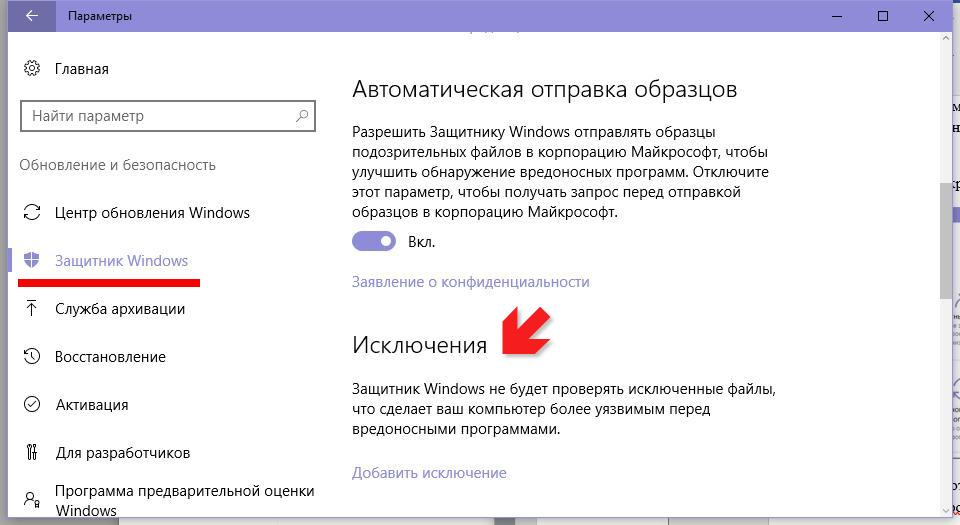Select Защитник Windows in sidebar

pyautogui.click(x=121, y=261)
